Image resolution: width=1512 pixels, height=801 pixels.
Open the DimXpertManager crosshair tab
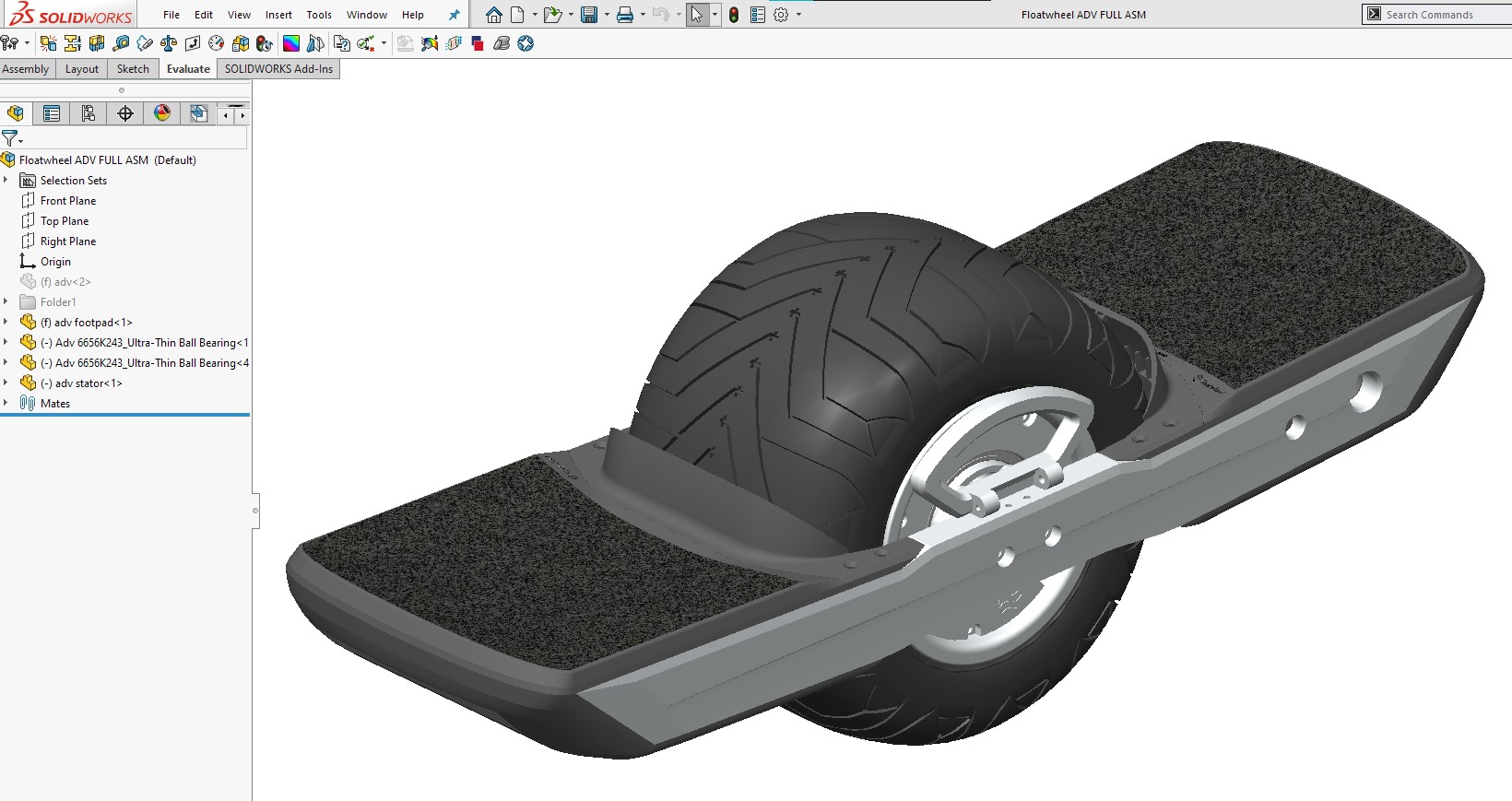click(125, 113)
